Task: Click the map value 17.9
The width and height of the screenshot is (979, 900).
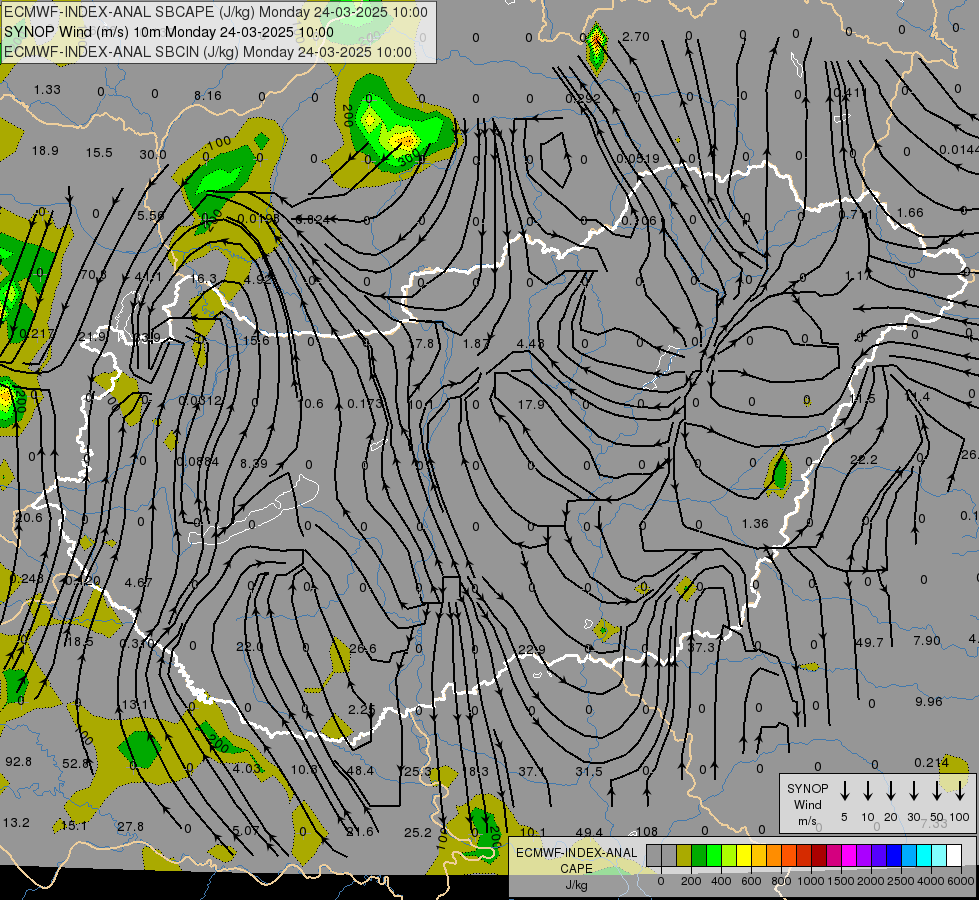Action: pyautogui.click(x=531, y=404)
